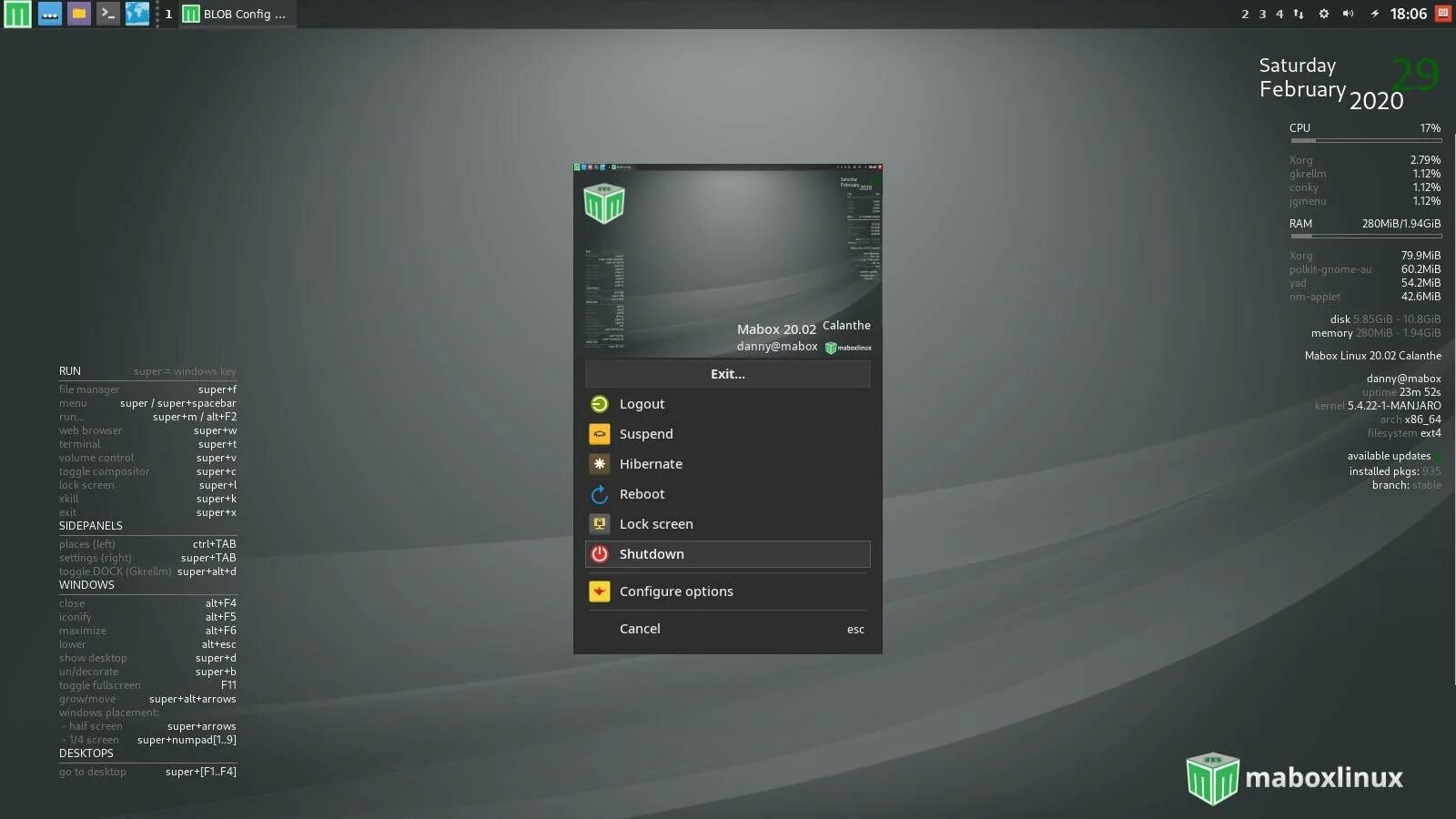
Task: Select the BLOB Config taskbar entry
Action: pos(235,14)
